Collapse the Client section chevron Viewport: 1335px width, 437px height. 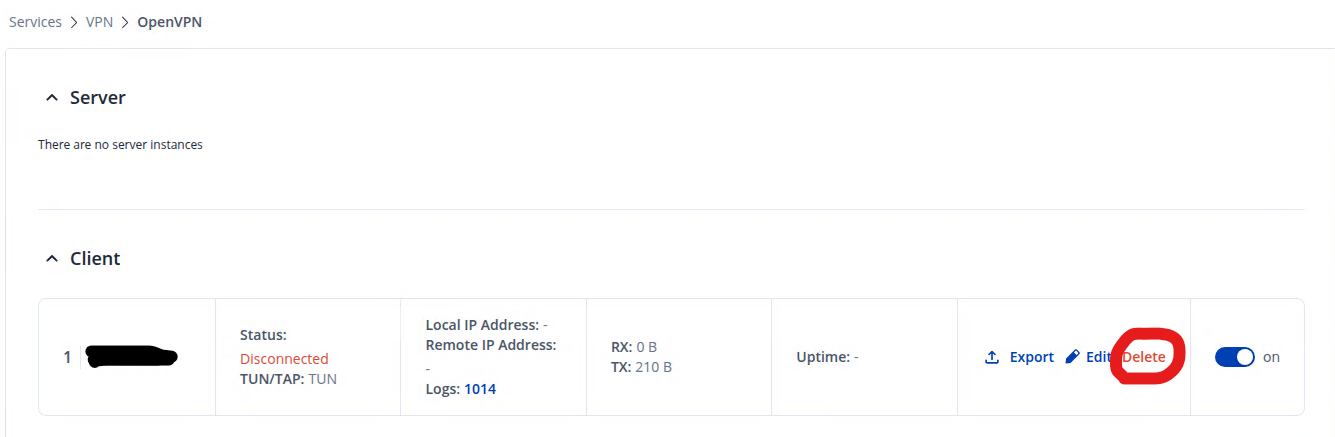click(51, 259)
